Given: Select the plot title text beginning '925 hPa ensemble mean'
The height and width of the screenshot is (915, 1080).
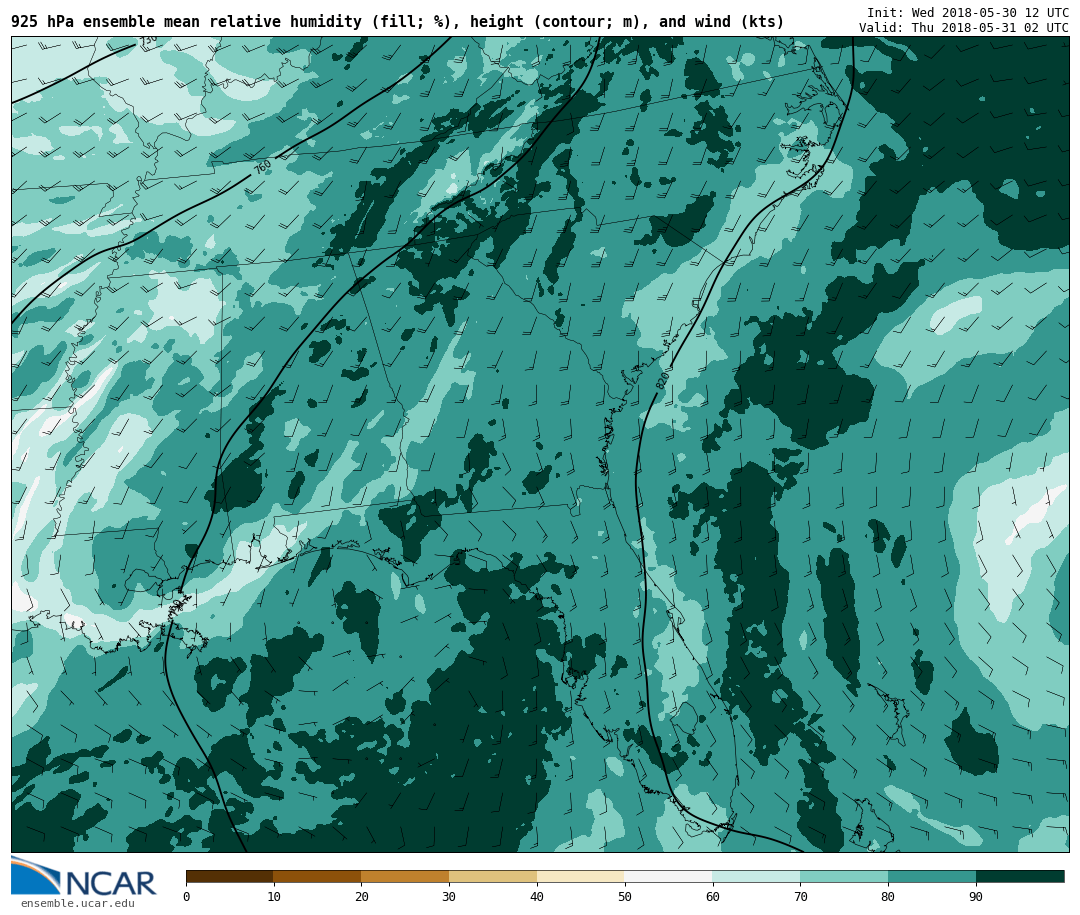Looking at the screenshot, I should 397,22.
